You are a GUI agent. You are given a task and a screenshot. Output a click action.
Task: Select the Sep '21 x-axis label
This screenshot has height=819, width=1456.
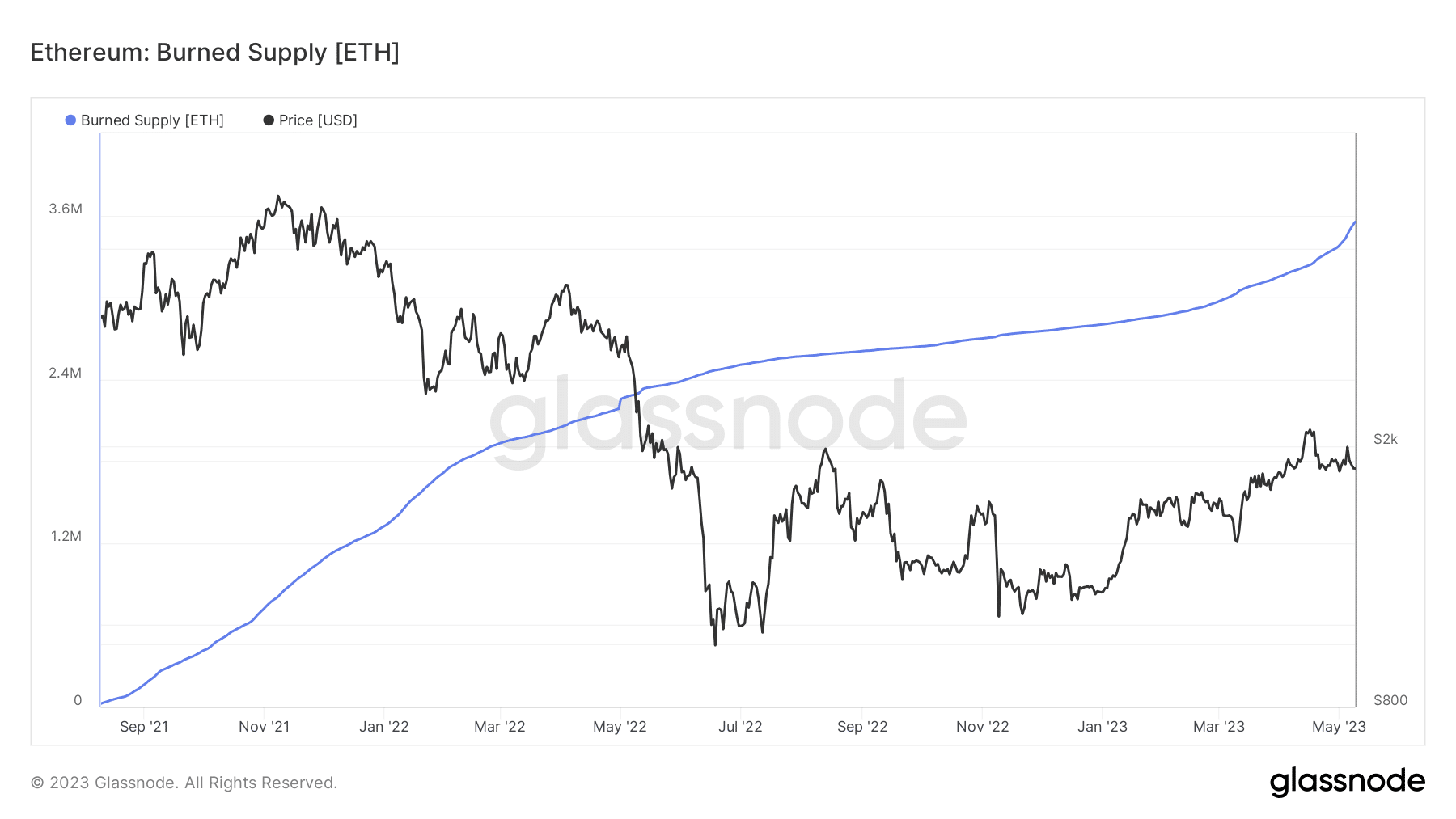[x=144, y=727]
